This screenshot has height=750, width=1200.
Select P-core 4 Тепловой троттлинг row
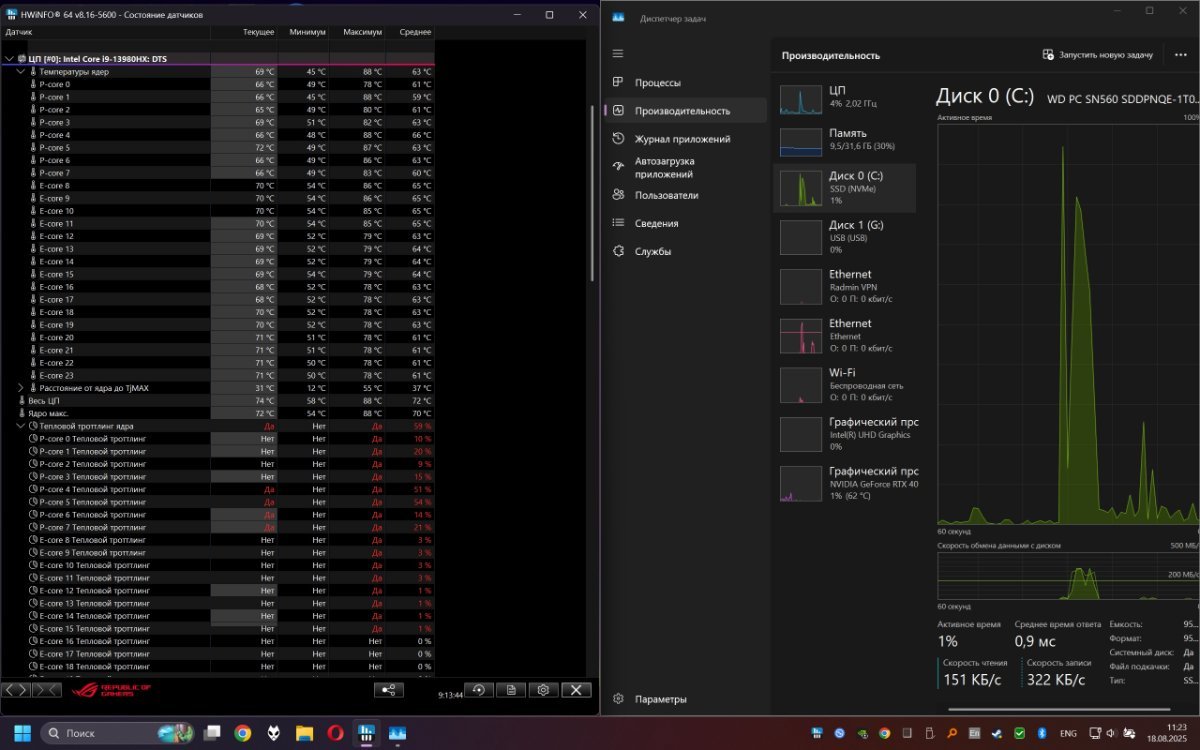[x=218, y=489]
